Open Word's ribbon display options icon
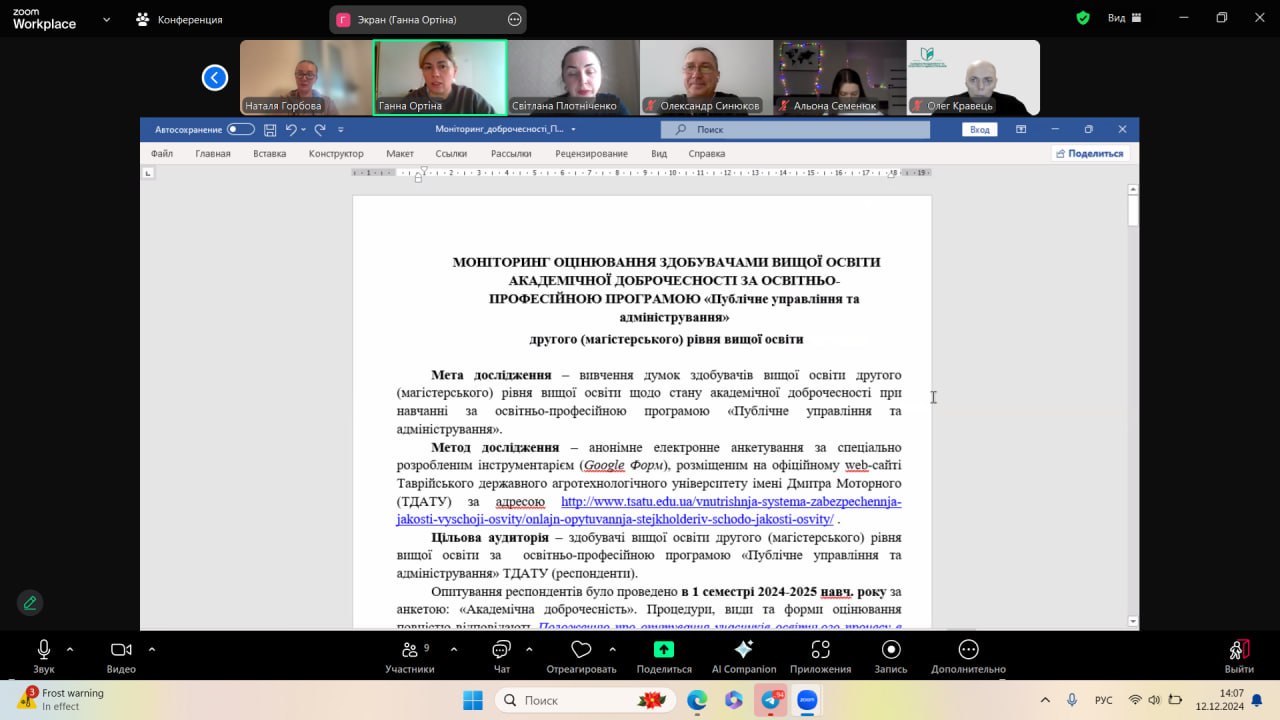Viewport: 1280px width, 720px height. pyautogui.click(x=1021, y=129)
